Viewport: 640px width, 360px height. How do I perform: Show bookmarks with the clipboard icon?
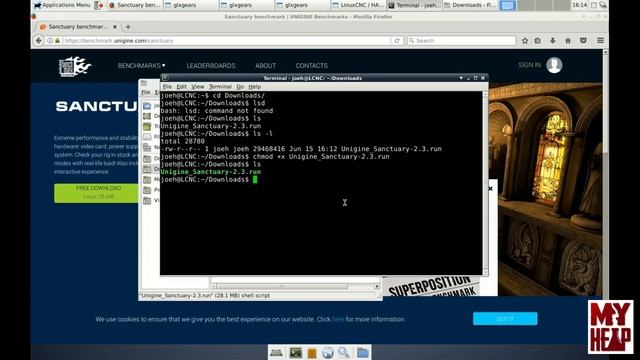tap(538, 41)
